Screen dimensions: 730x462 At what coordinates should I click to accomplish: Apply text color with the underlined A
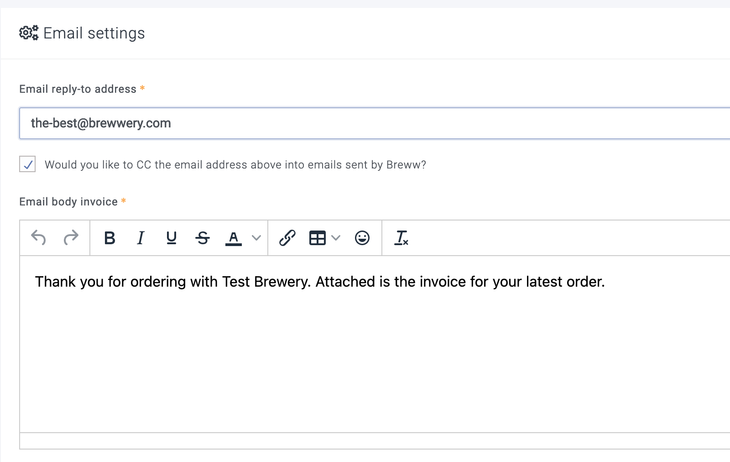(234, 238)
